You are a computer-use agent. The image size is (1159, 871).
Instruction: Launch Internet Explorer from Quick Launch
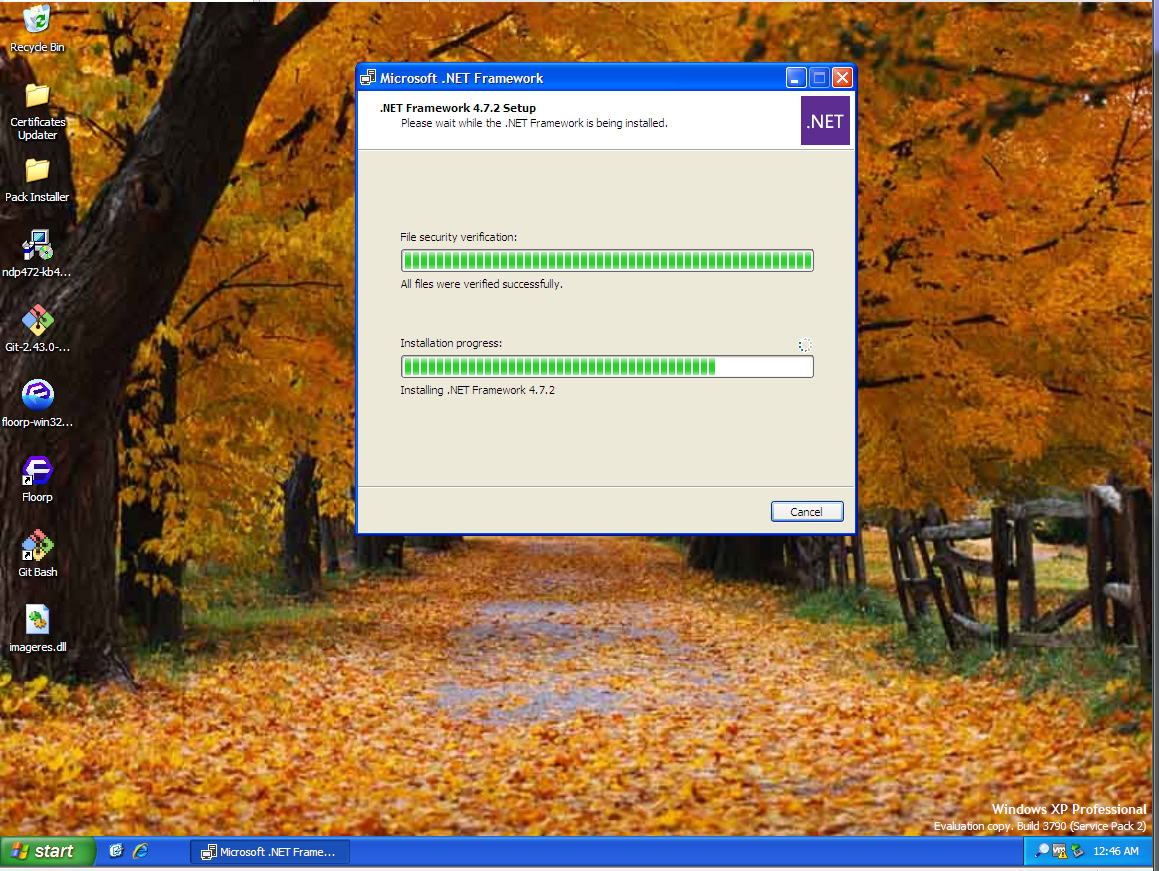coord(140,851)
